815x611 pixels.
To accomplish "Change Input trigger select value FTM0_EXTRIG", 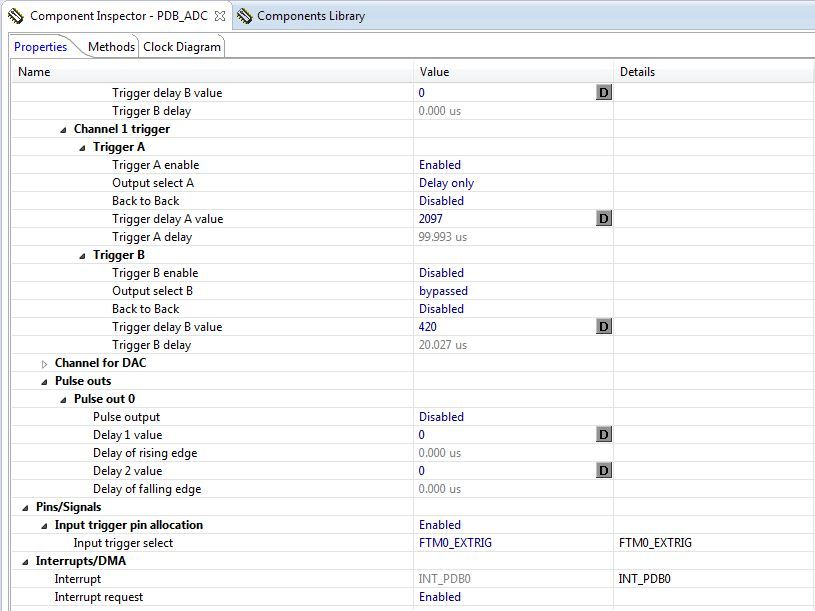I will 455,543.
